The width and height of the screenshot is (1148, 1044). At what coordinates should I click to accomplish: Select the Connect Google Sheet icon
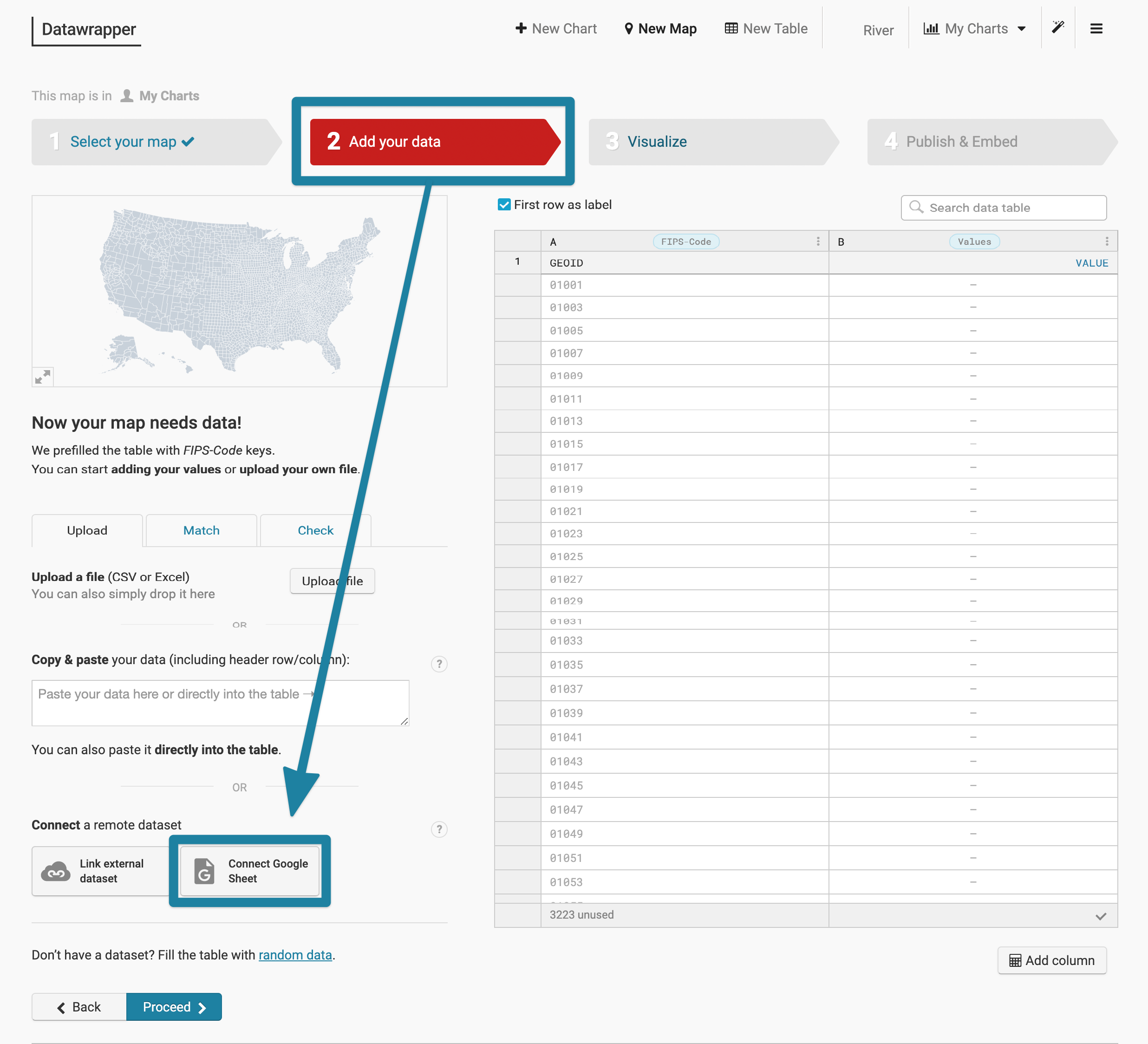click(x=204, y=871)
